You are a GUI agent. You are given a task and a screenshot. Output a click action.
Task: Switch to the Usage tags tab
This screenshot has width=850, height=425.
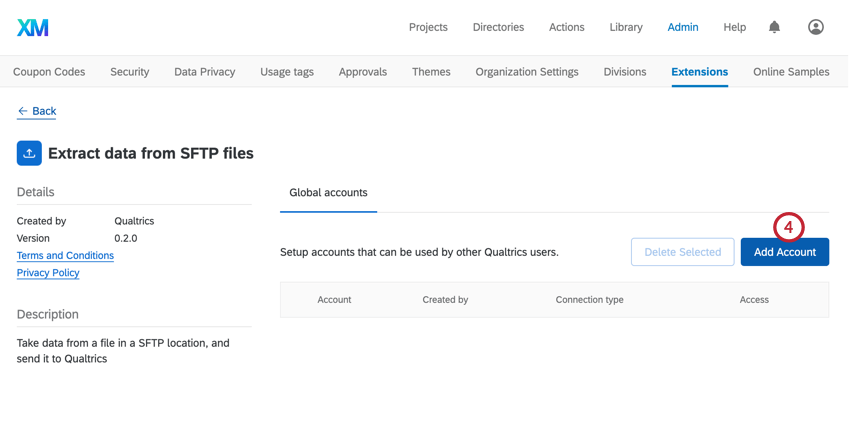[x=287, y=72]
